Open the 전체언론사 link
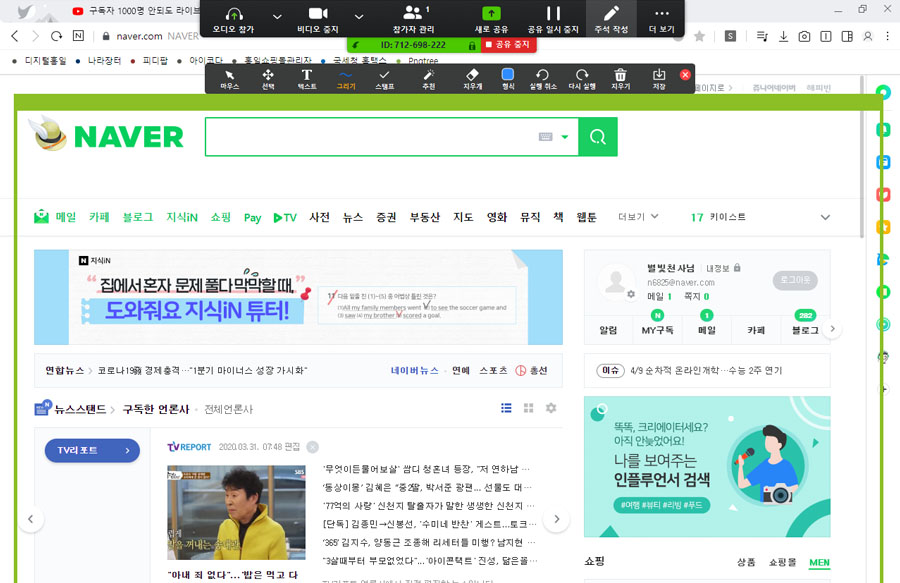 tap(228, 409)
